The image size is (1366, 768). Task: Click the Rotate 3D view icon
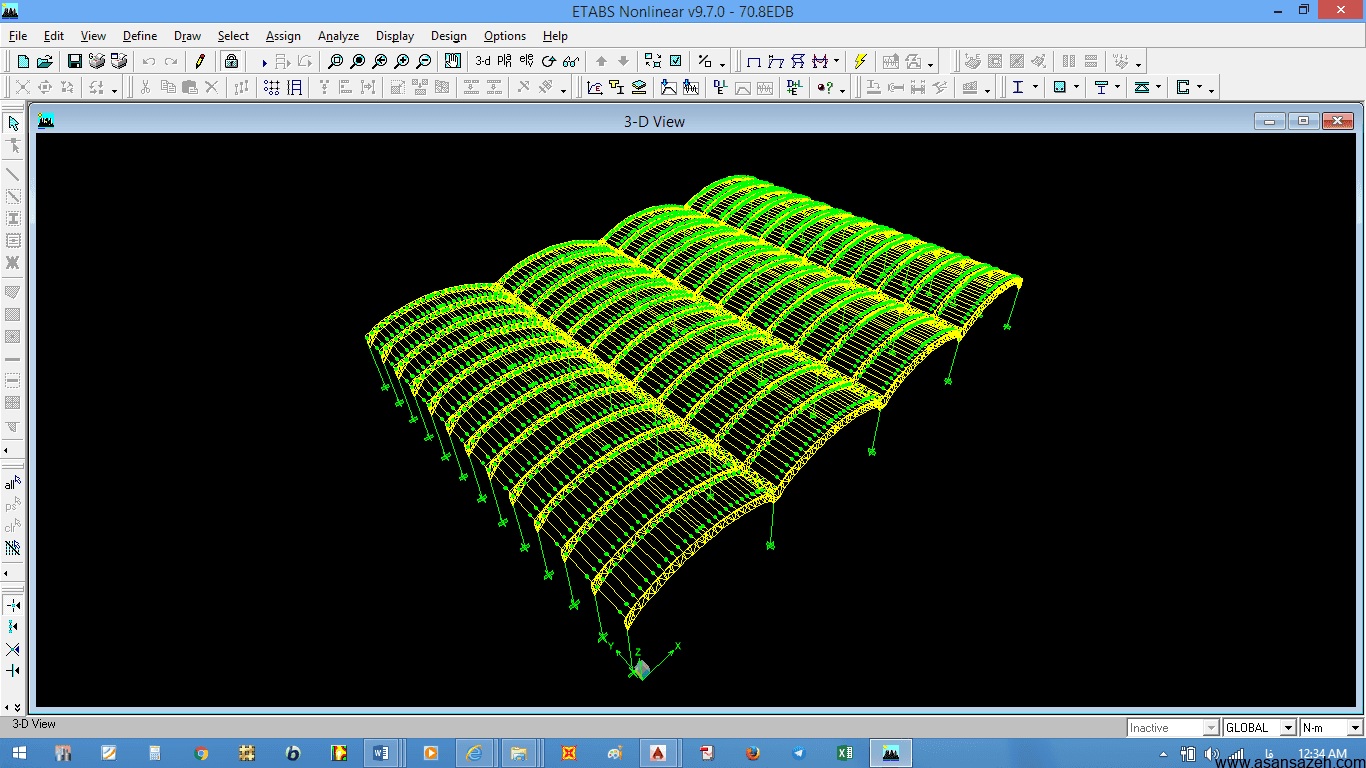548,61
